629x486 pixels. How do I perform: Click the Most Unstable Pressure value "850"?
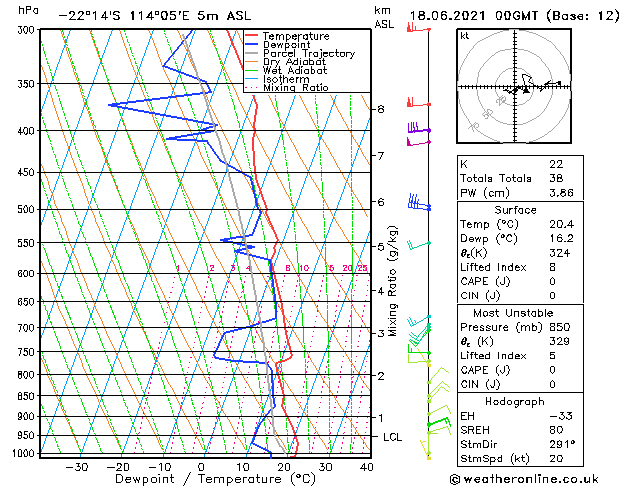(x=560, y=327)
